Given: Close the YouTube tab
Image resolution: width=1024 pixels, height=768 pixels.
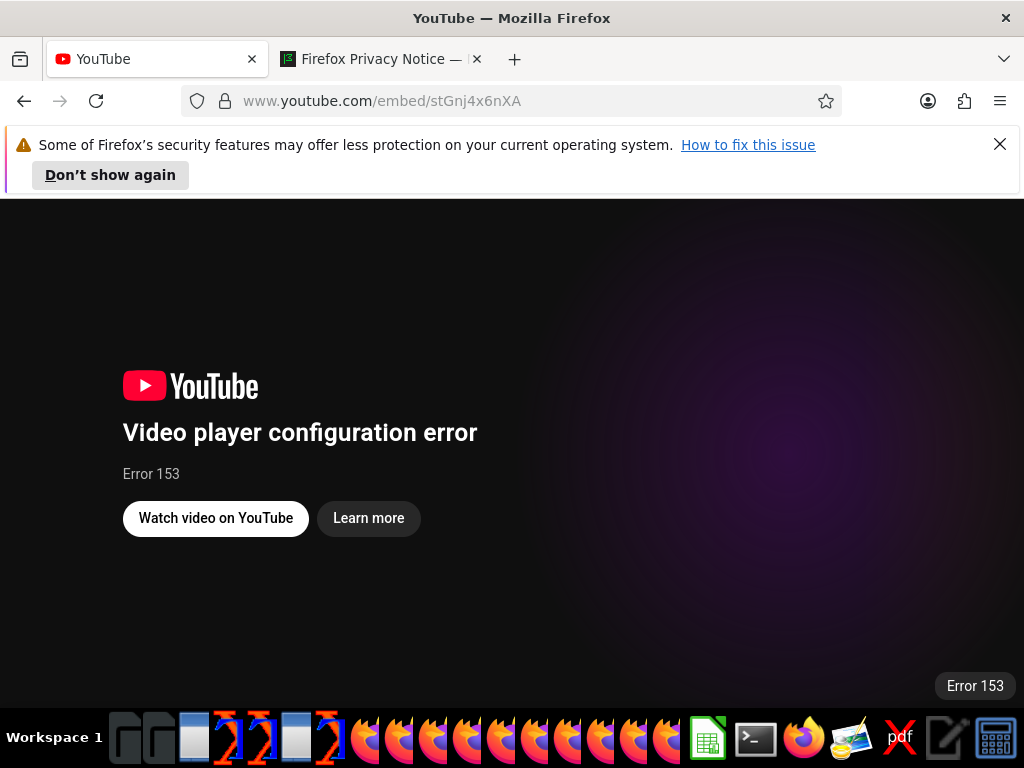Looking at the screenshot, I should coord(252,59).
